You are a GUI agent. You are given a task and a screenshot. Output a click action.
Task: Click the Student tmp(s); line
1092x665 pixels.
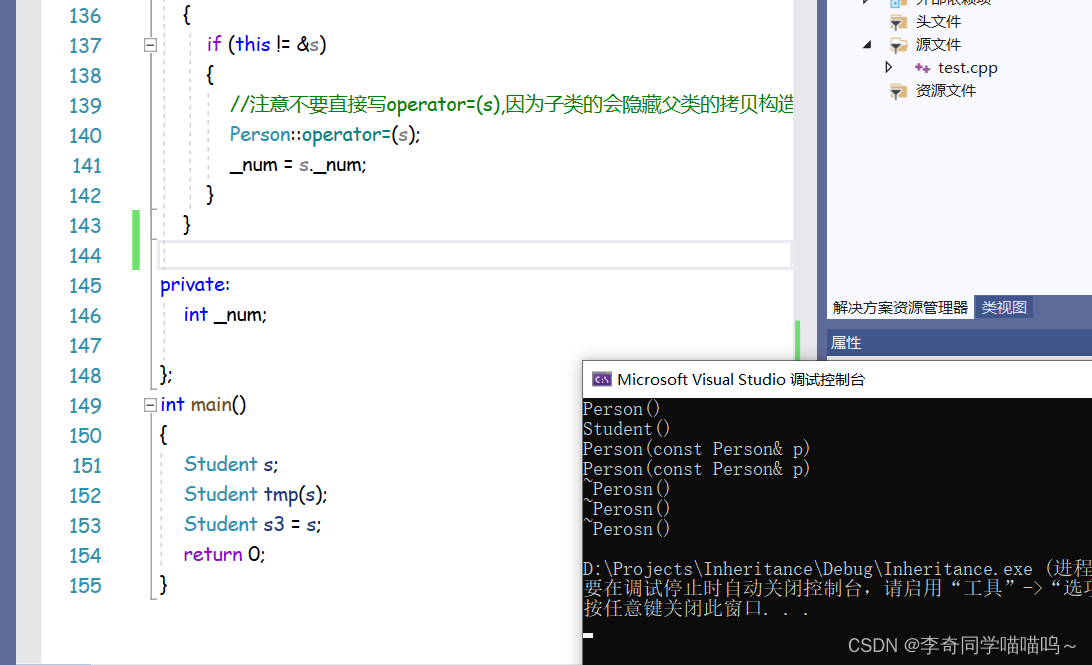point(256,494)
